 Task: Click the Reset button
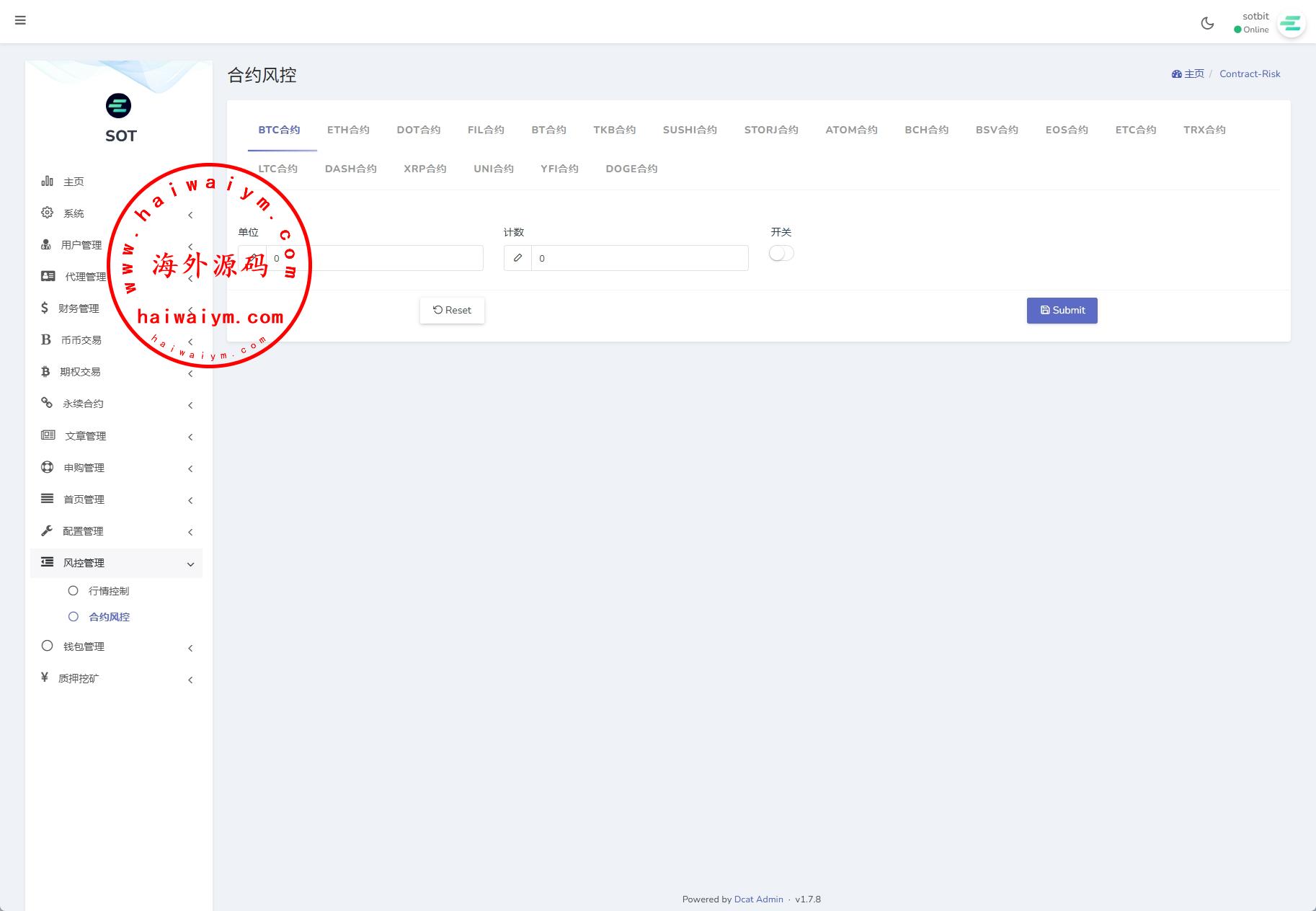click(x=452, y=311)
